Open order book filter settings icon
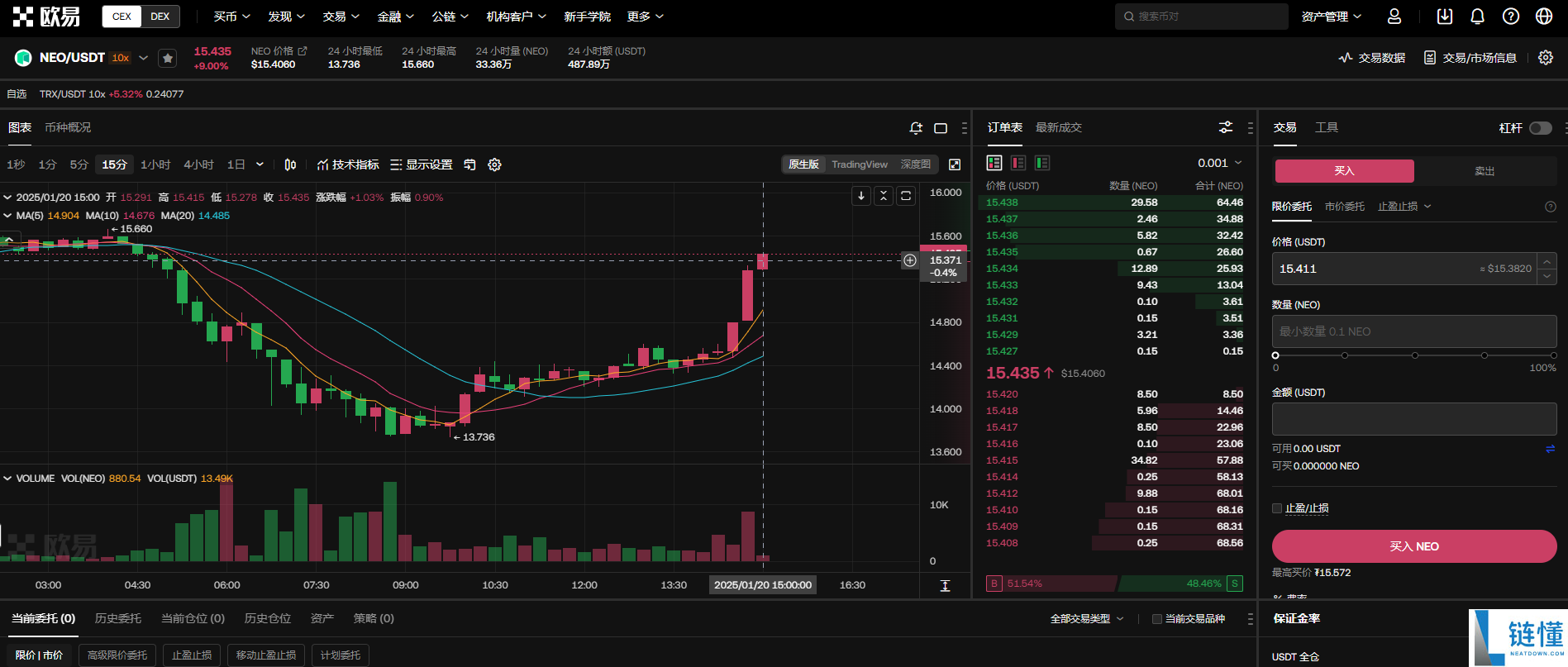 (1226, 127)
